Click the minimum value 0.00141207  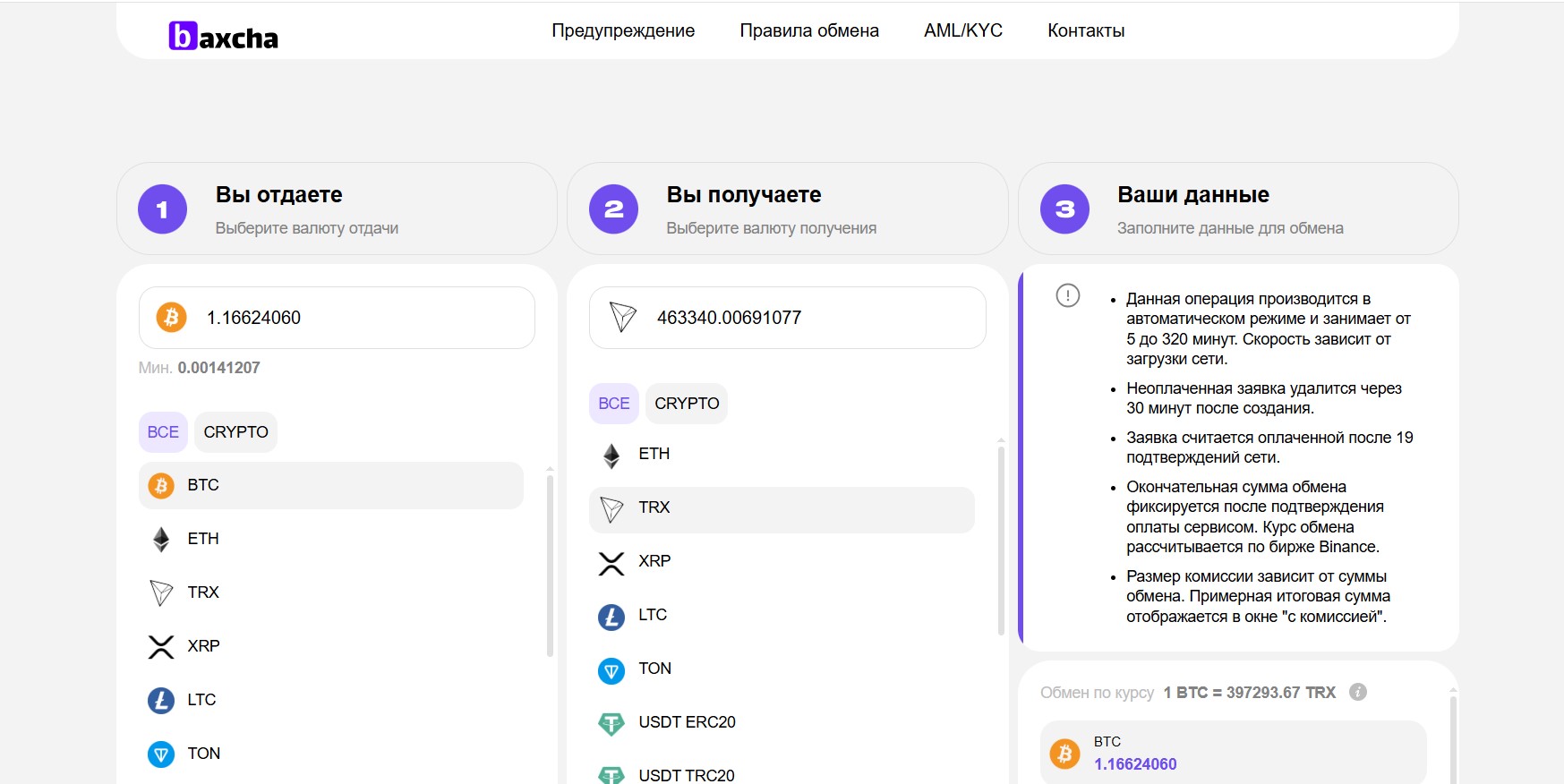pyautogui.click(x=218, y=368)
